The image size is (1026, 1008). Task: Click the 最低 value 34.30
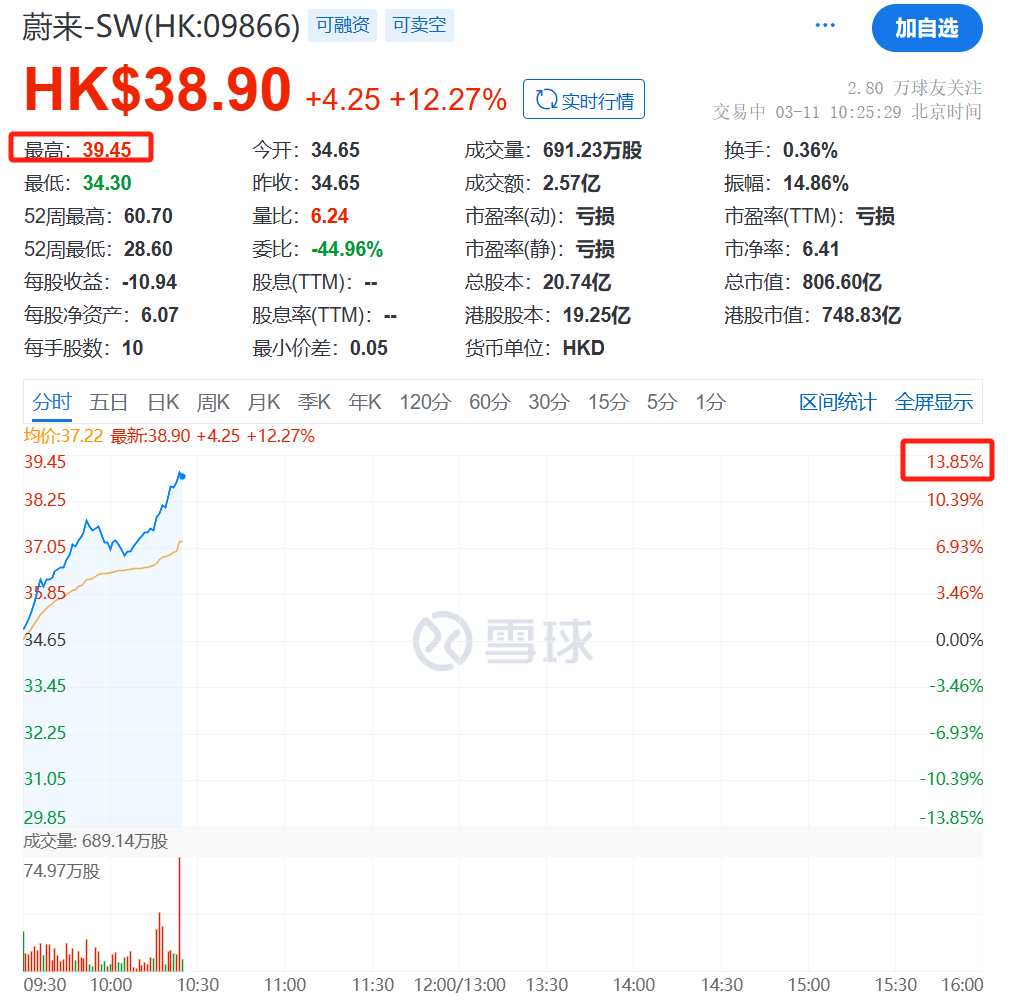[x=107, y=183]
